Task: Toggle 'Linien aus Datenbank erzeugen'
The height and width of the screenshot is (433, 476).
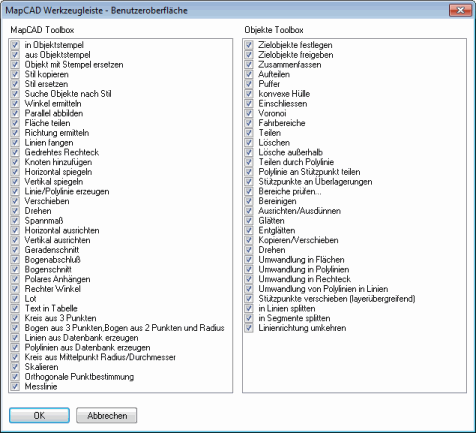Action: point(15,337)
